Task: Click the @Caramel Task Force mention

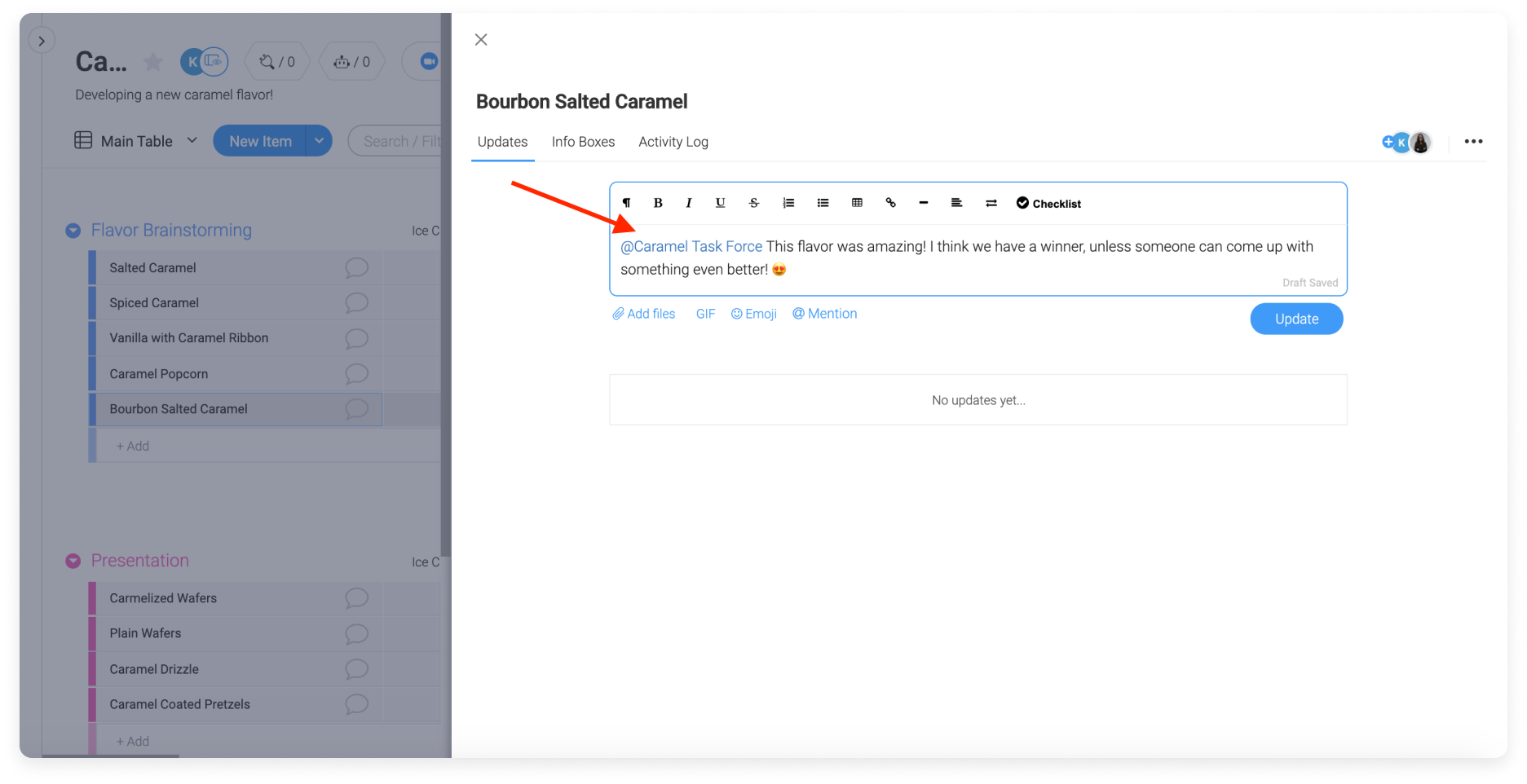Action: coord(691,246)
